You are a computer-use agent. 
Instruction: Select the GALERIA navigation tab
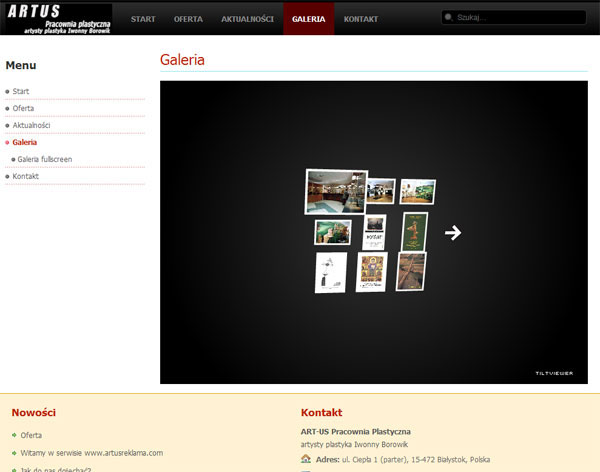click(308, 19)
